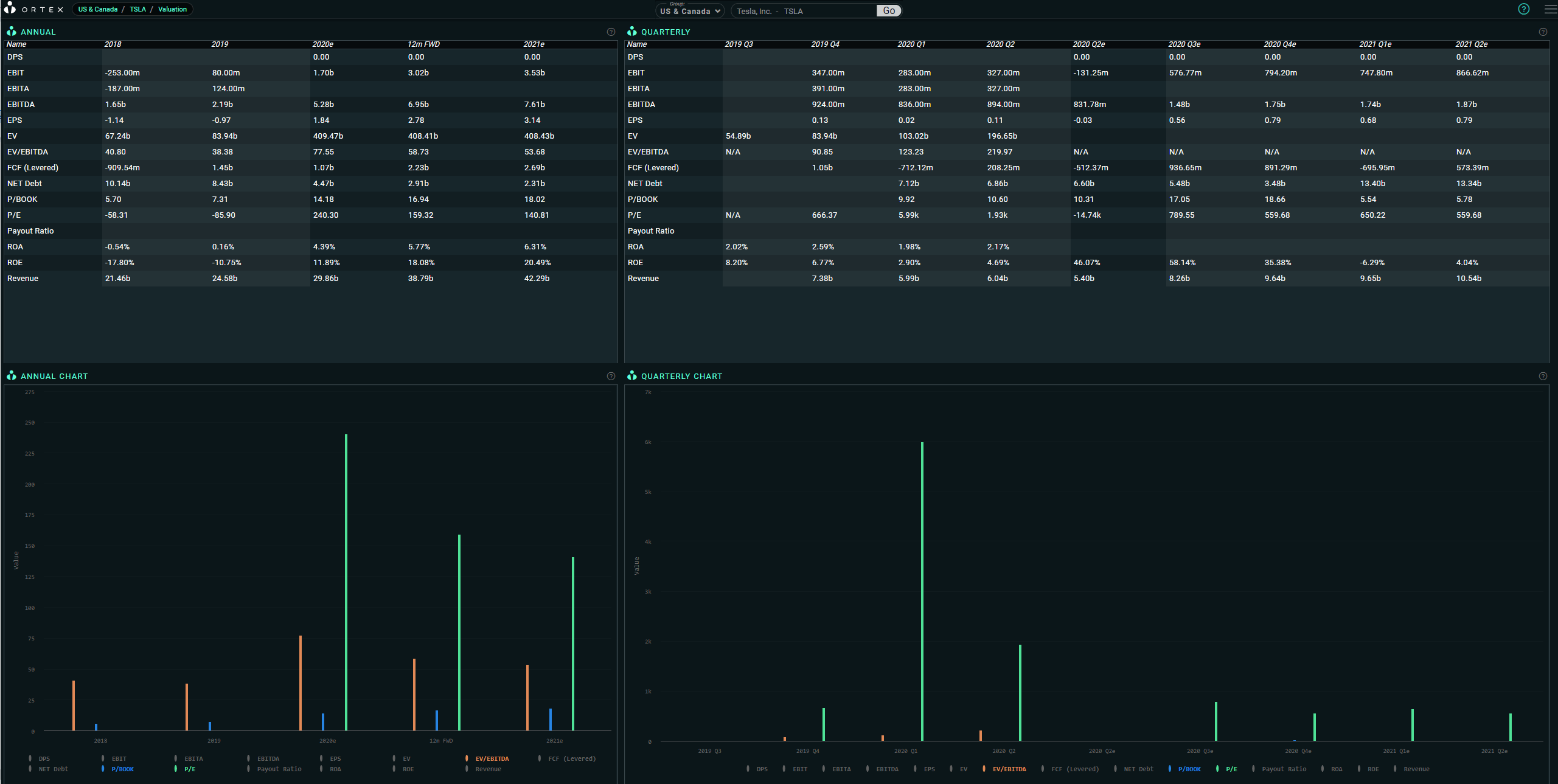This screenshot has height=784, width=1558.
Task: Click the ORTEX cube icon beside QUARTERLY header
Action: (x=632, y=31)
